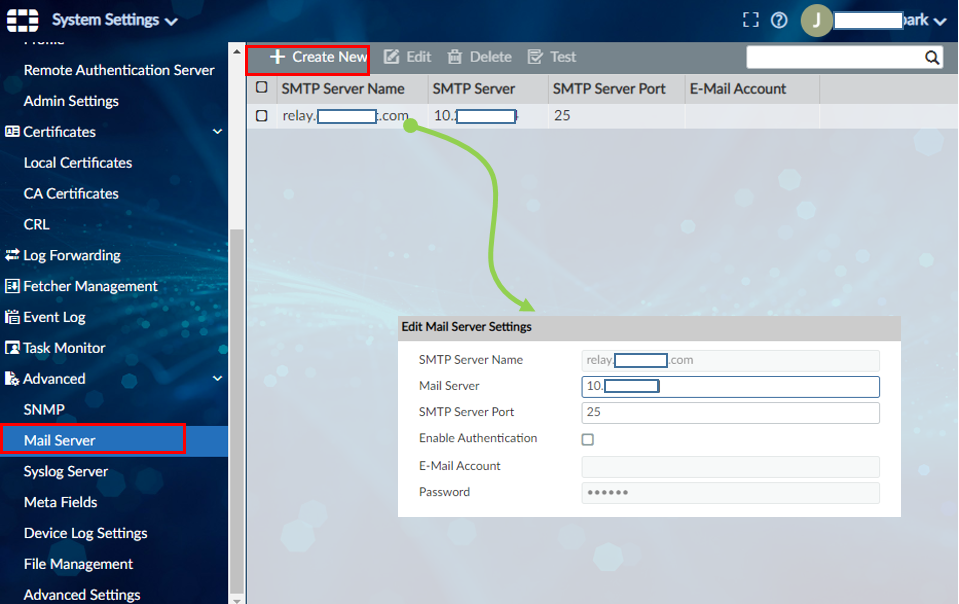Open Meta Fields settings
Viewport: 959px width, 604px height.
(x=61, y=502)
